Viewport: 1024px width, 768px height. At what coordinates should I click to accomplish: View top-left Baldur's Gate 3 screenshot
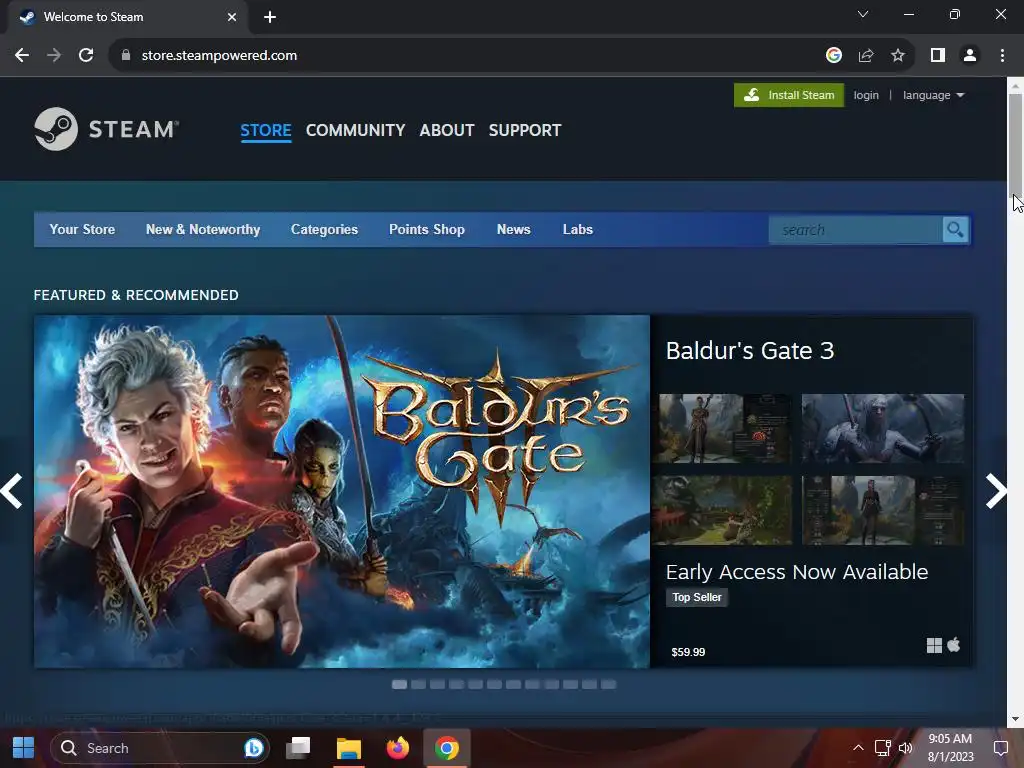coord(725,428)
